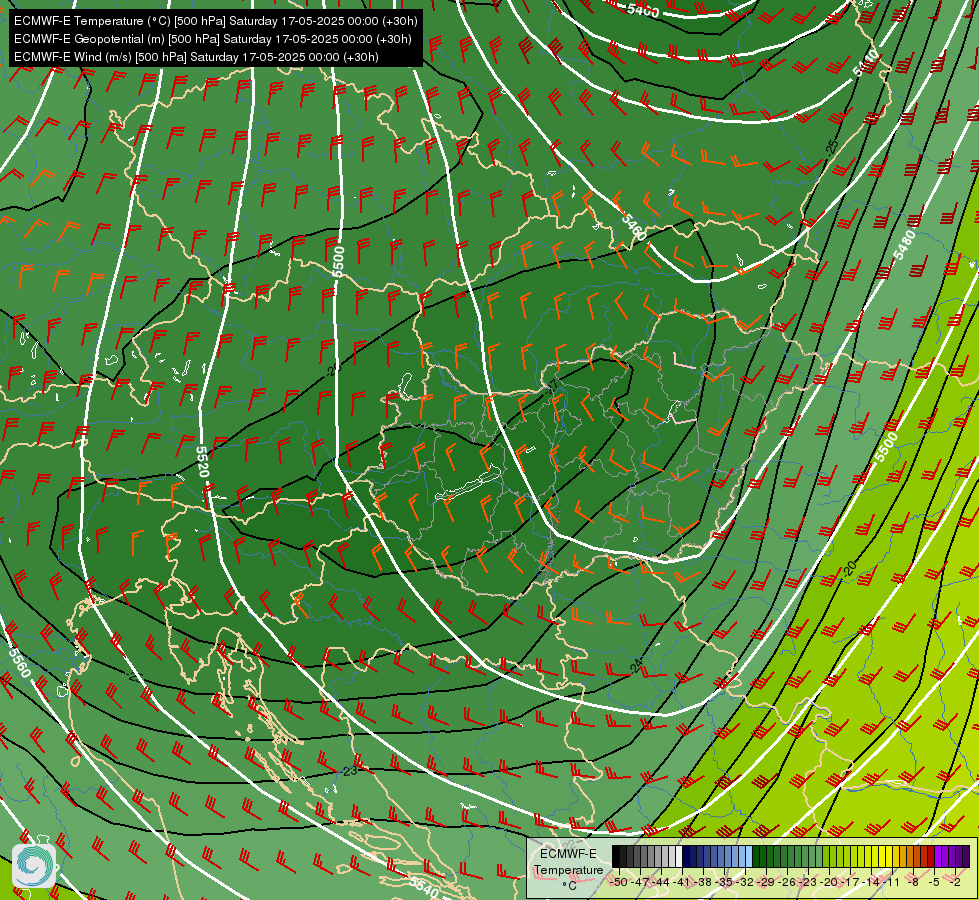The image size is (979, 900).
Task: Click the -26 tick label in legend
Action: (787, 882)
